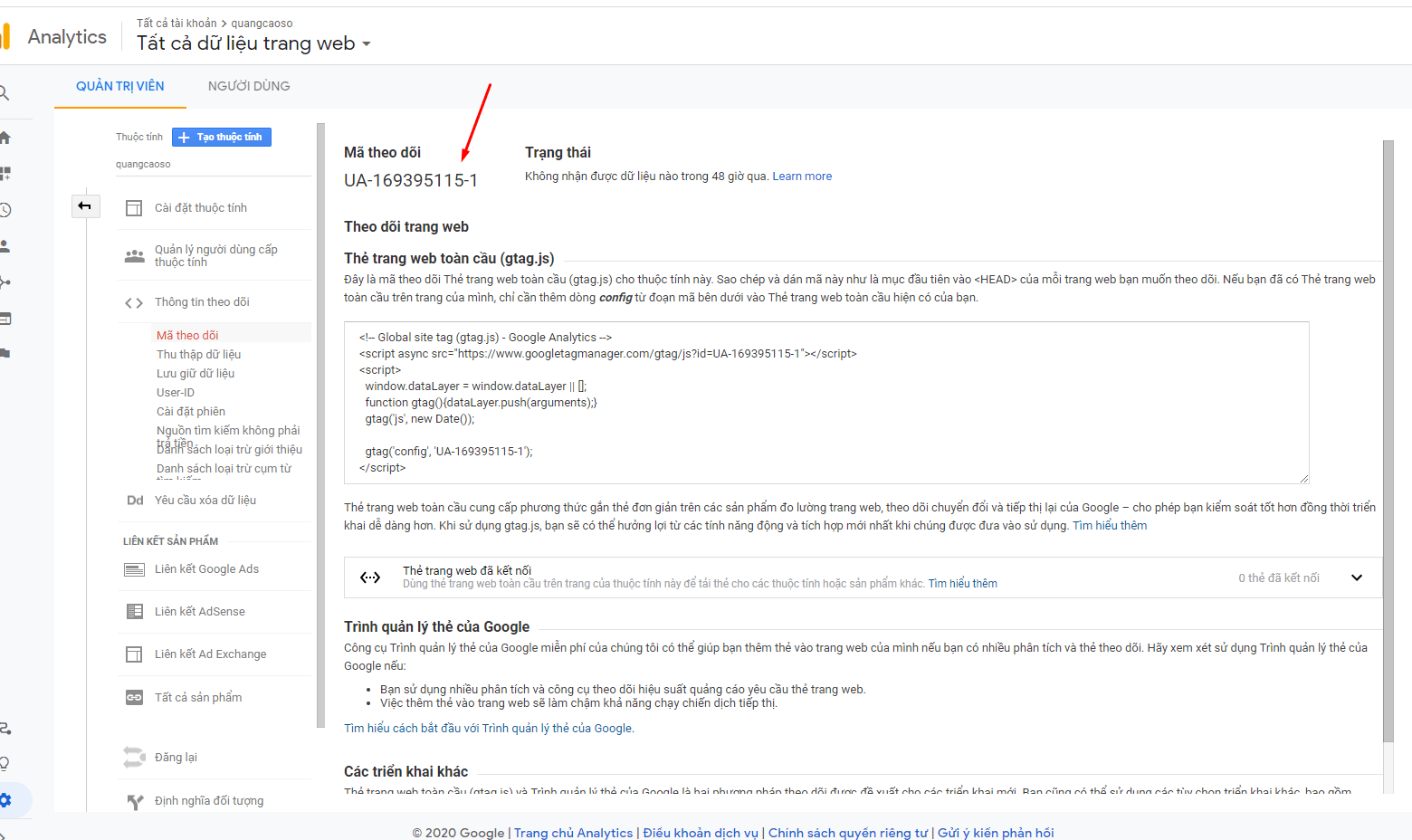Image resolution: width=1412 pixels, height=840 pixels.
Task: Switch to the NGƯỜI DÙNG tab
Action: 249,87
